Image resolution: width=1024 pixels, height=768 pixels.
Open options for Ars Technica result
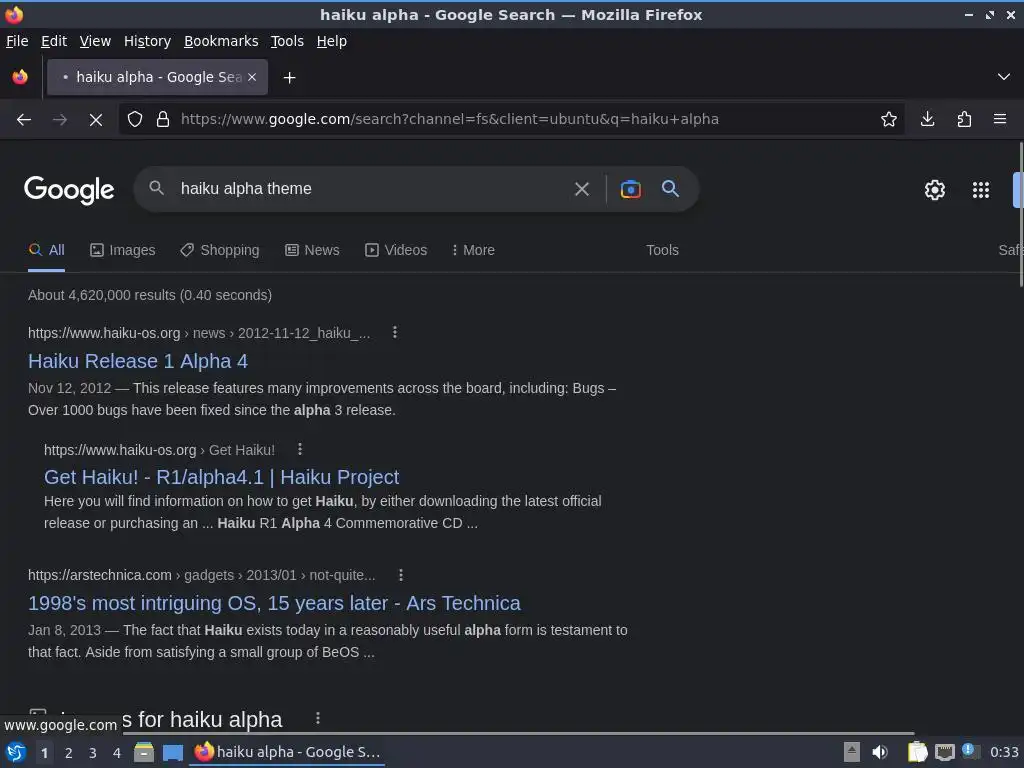pyautogui.click(x=400, y=575)
